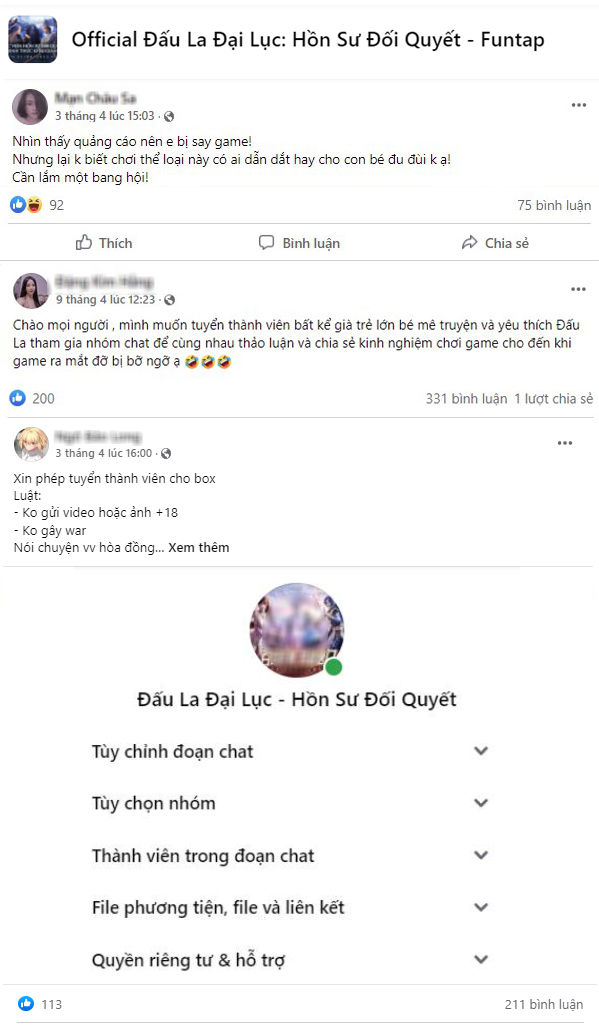Open three-dot menu on the 12:23 post

(579, 289)
